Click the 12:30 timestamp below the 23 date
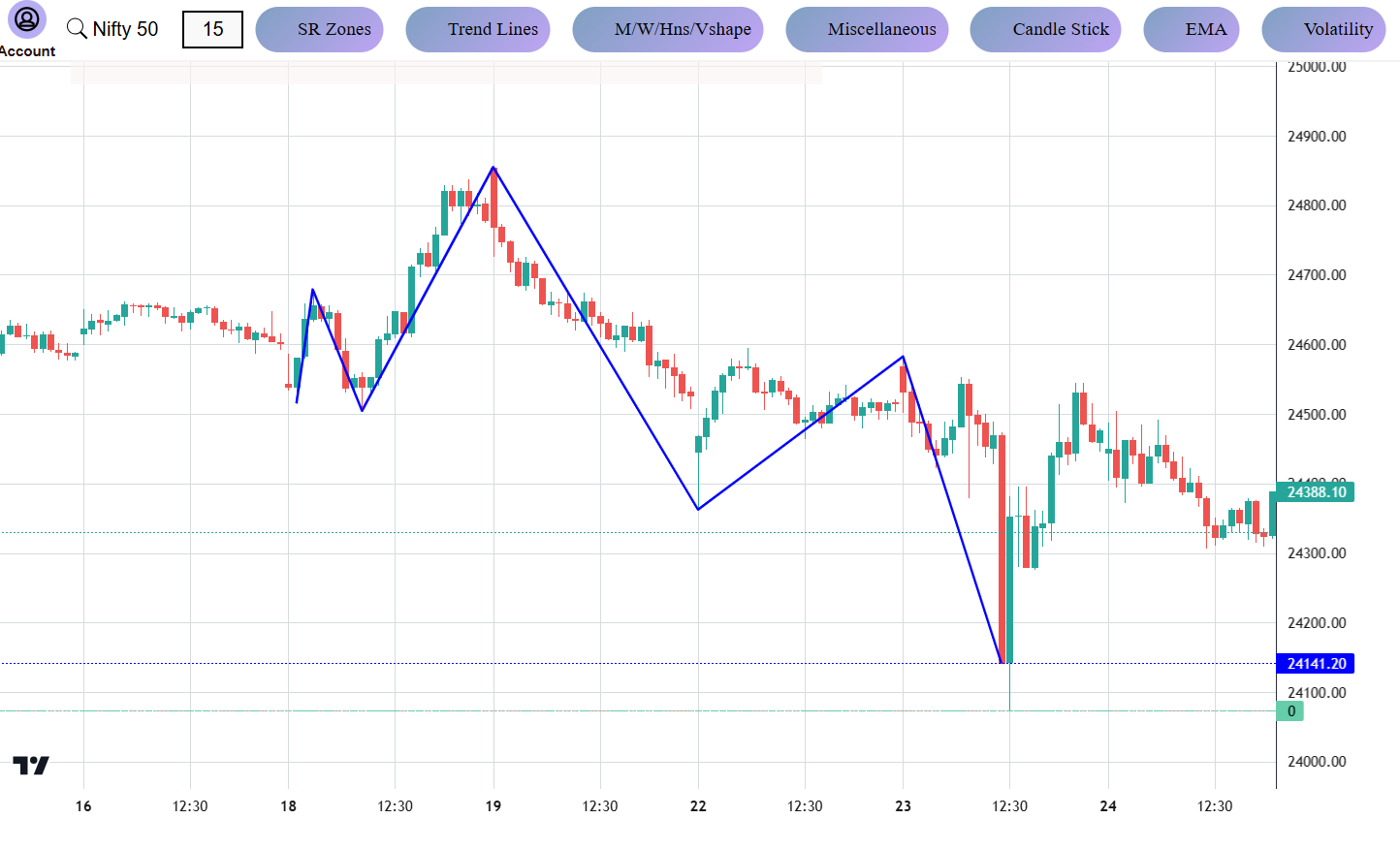Screen dimensions: 1400x850 (1011, 805)
